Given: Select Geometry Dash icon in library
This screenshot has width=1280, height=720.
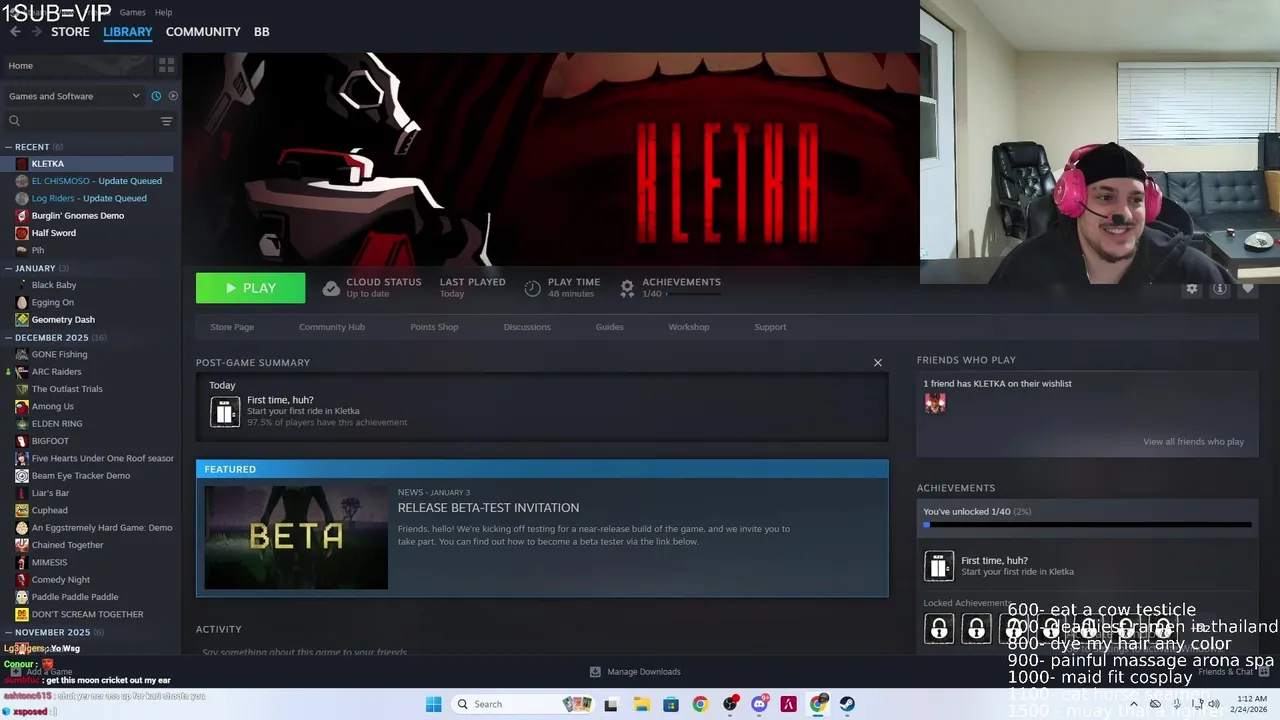Looking at the screenshot, I should click(22, 320).
